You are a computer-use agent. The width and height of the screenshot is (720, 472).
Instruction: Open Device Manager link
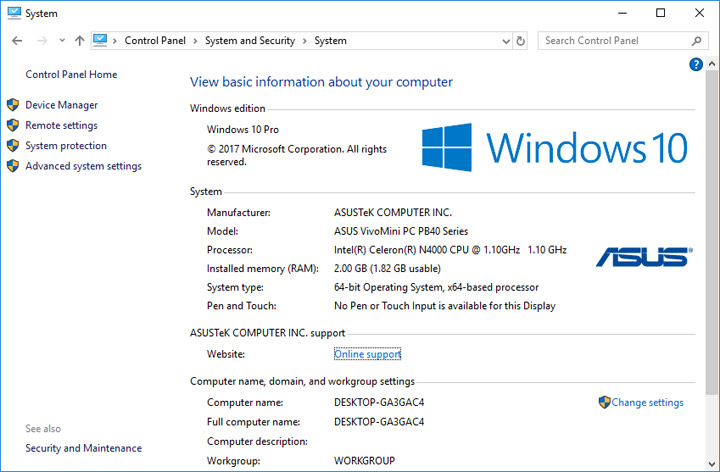click(62, 105)
